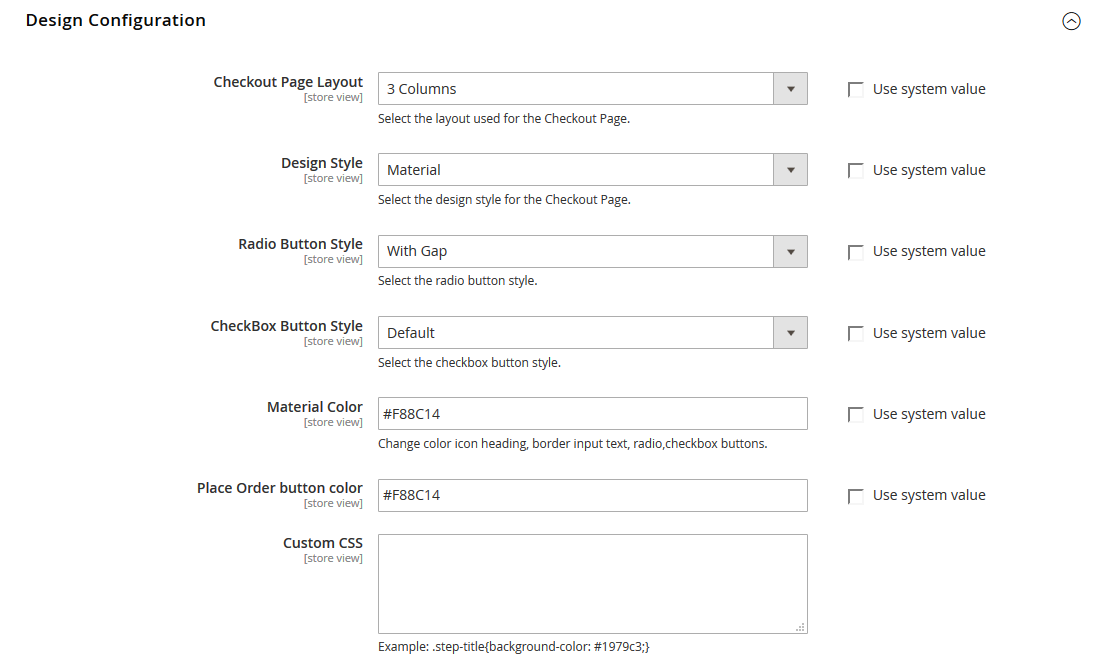Click the Custom CSS resize handle
The height and width of the screenshot is (667, 1103).
[800, 627]
